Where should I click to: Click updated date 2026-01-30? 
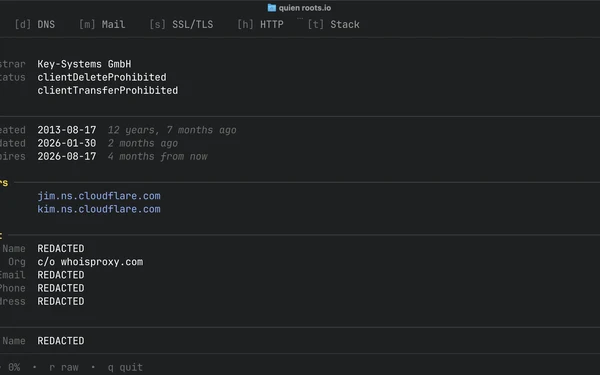(67, 143)
